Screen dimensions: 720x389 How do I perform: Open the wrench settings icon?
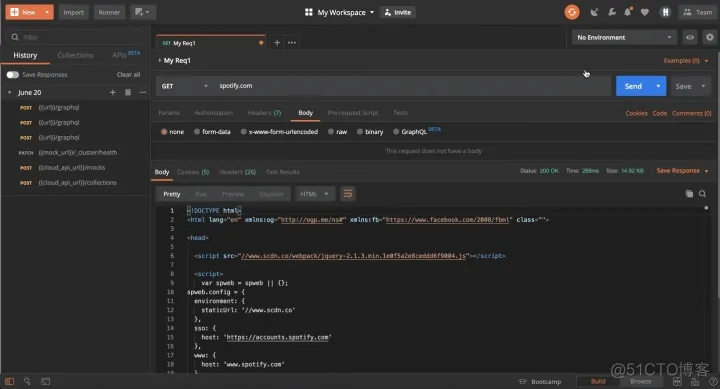(x=612, y=12)
